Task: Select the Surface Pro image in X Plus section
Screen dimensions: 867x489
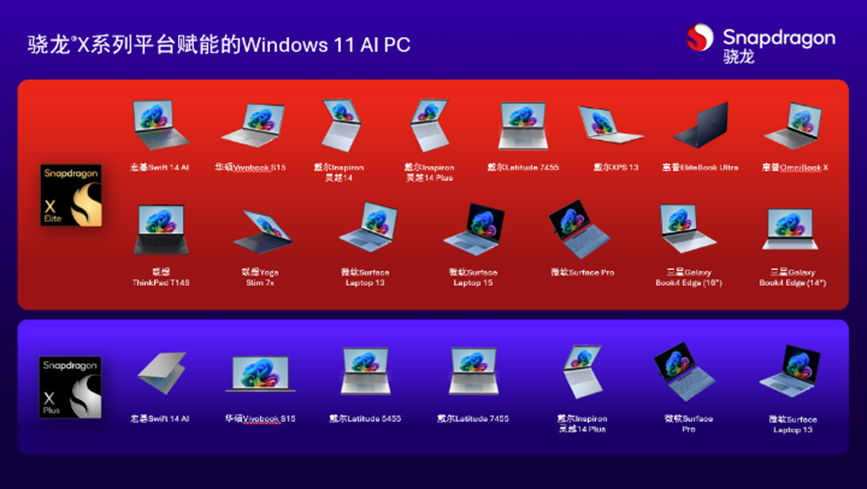Action: tap(684, 372)
